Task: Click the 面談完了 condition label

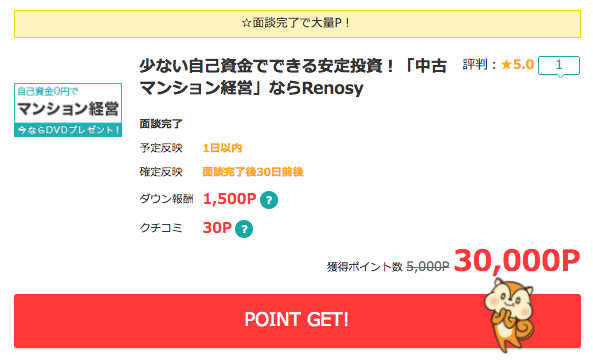Action: coord(161,124)
